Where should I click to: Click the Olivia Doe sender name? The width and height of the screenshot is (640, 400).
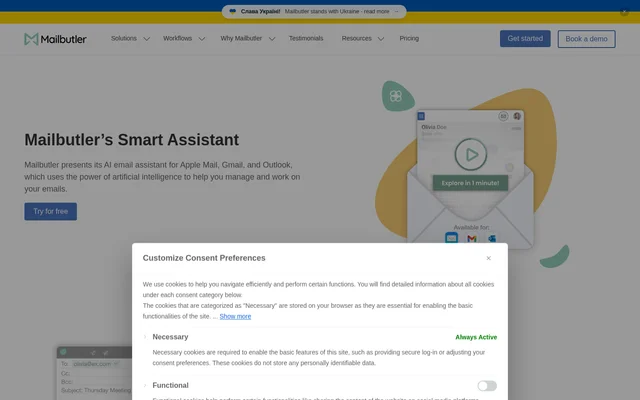coord(434,127)
